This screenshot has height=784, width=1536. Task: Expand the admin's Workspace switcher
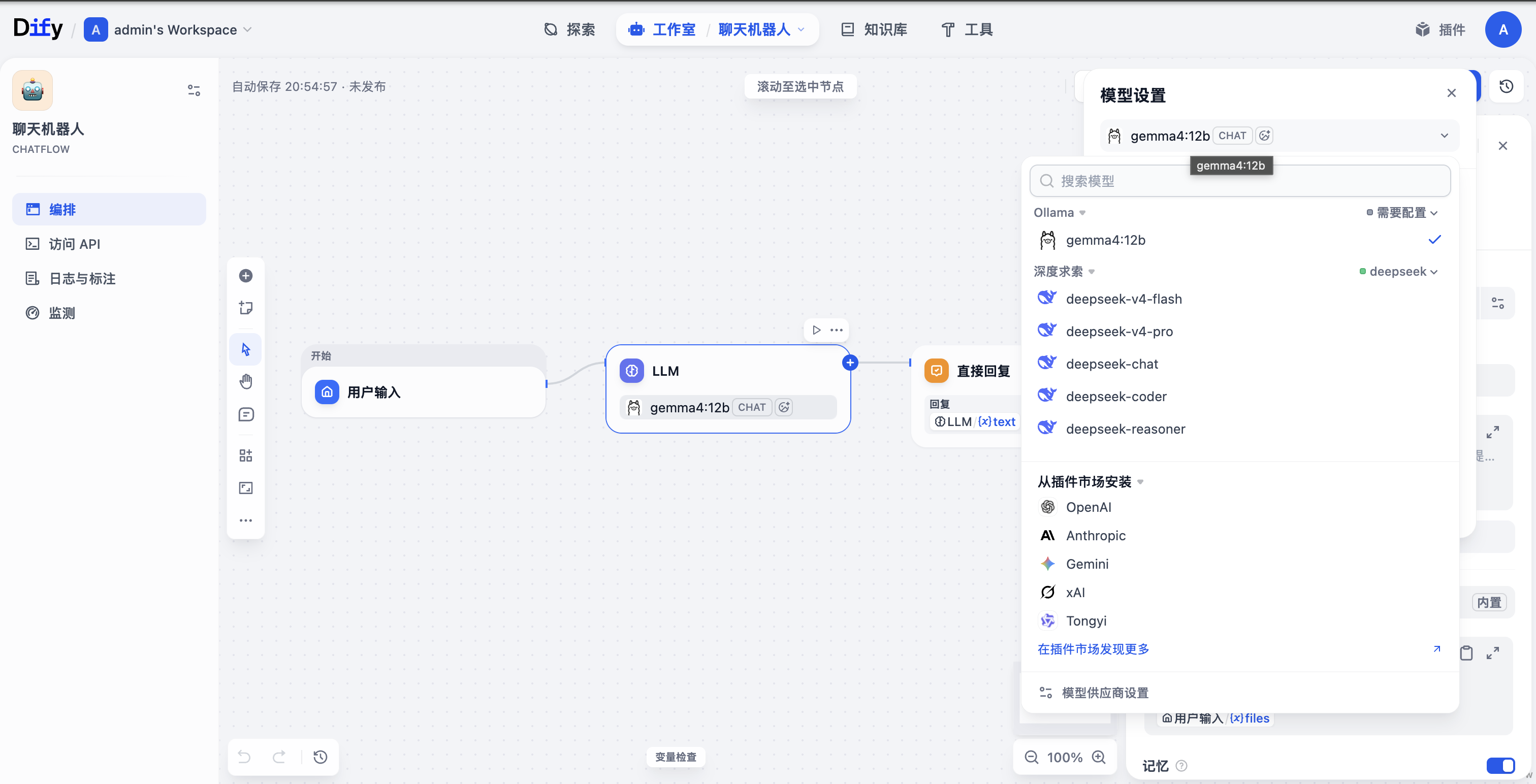pyautogui.click(x=168, y=29)
